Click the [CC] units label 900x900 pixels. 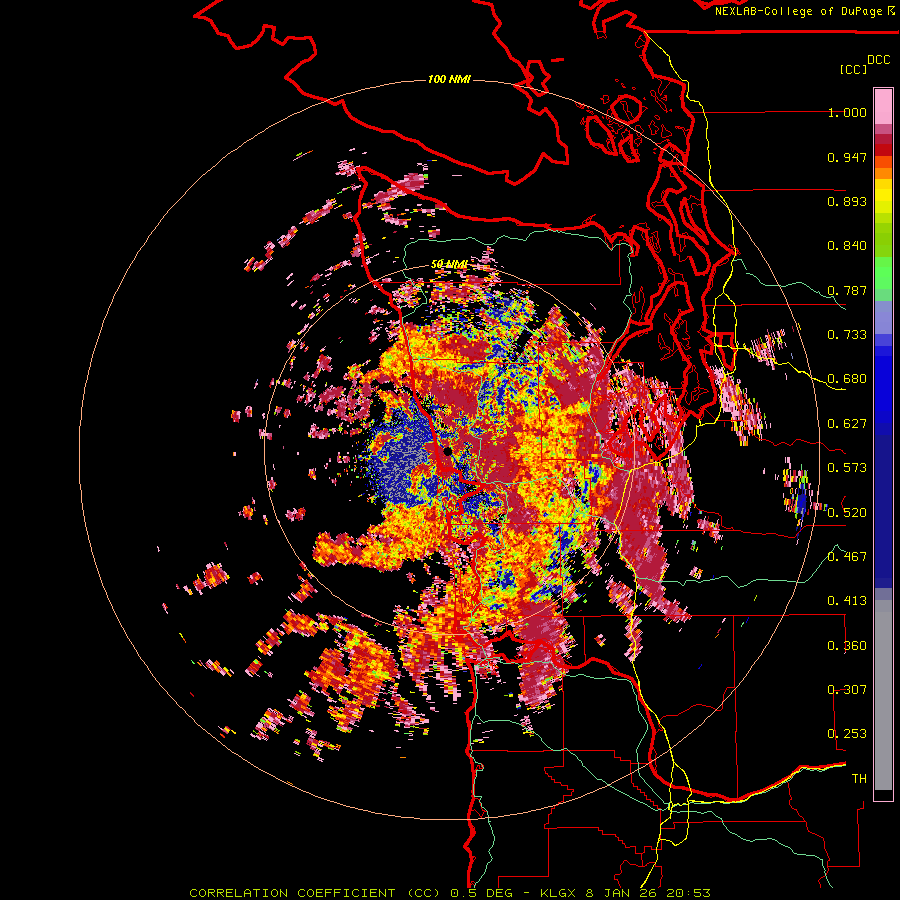click(853, 69)
